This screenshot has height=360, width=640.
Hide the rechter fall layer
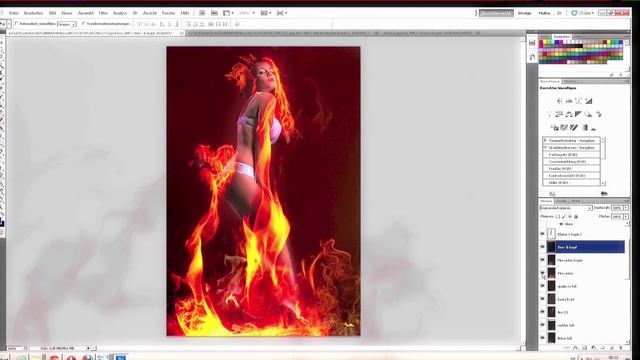(542, 325)
